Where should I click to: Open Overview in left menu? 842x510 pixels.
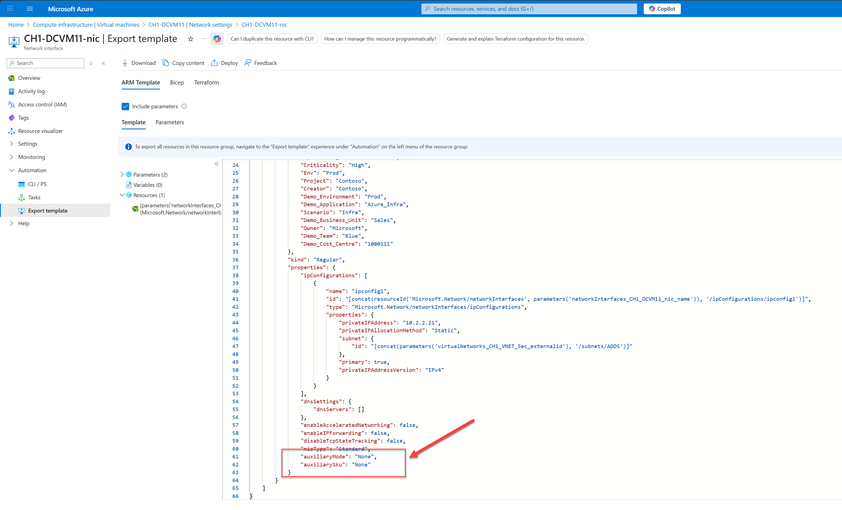29,78
